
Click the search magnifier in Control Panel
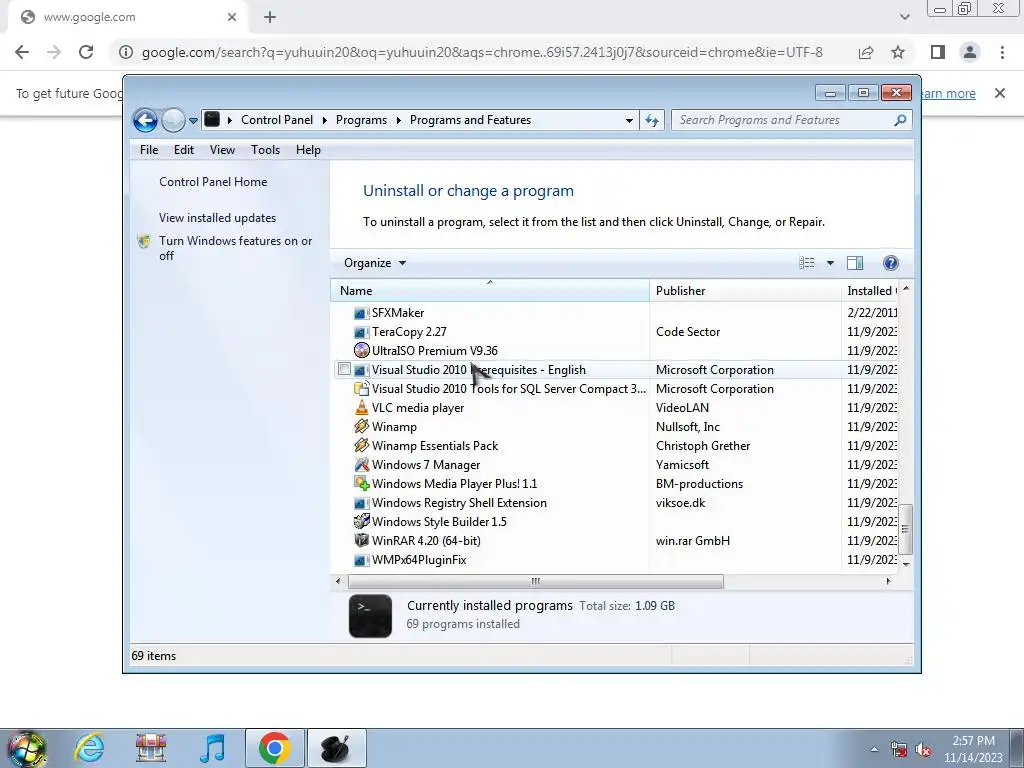(x=900, y=120)
